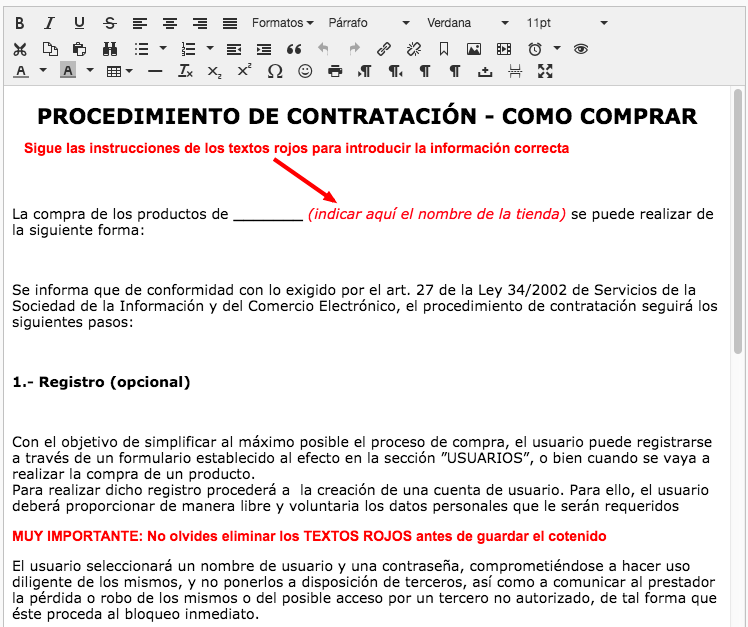Click the red 'MUY IMPORTANTE' warning line
The image size is (748, 627).
[309, 536]
